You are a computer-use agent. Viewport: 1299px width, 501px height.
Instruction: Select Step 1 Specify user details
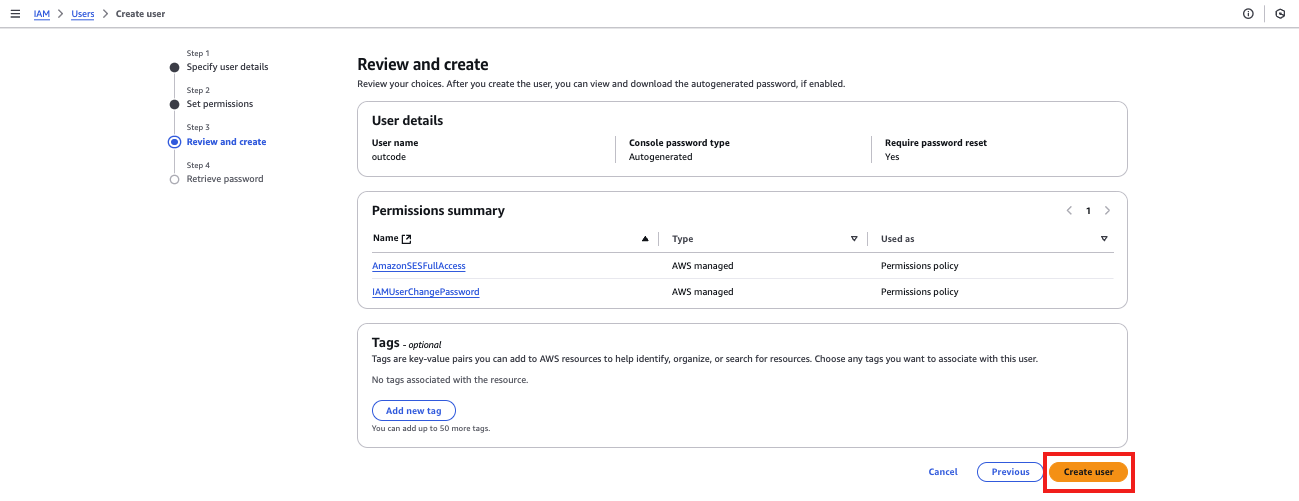pyautogui.click(x=227, y=67)
